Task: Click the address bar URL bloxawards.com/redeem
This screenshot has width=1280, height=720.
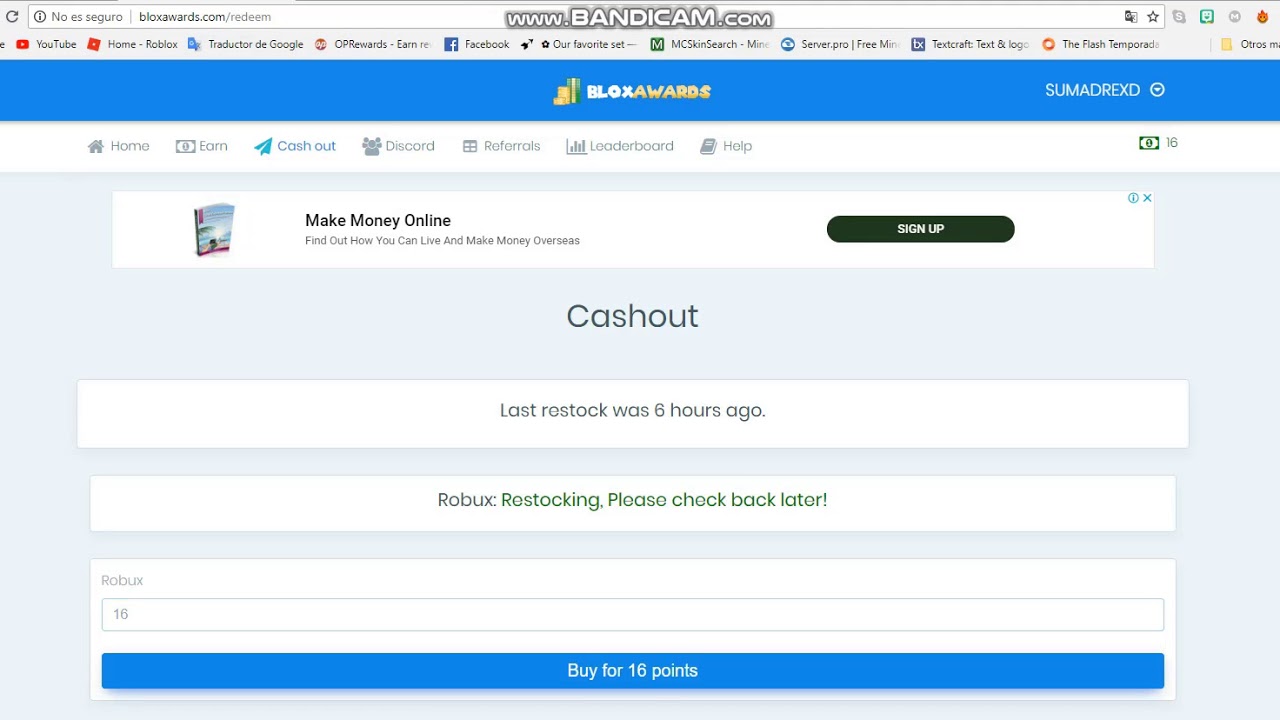Action: [x=205, y=17]
